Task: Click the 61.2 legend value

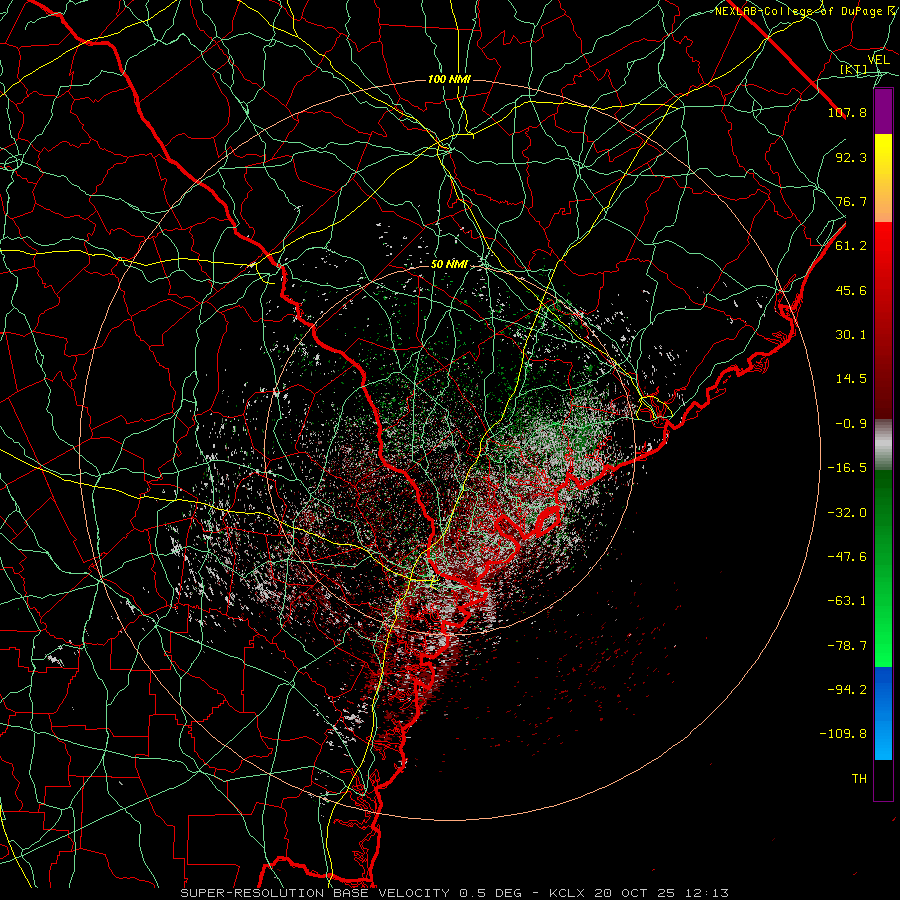Action: 851,246
